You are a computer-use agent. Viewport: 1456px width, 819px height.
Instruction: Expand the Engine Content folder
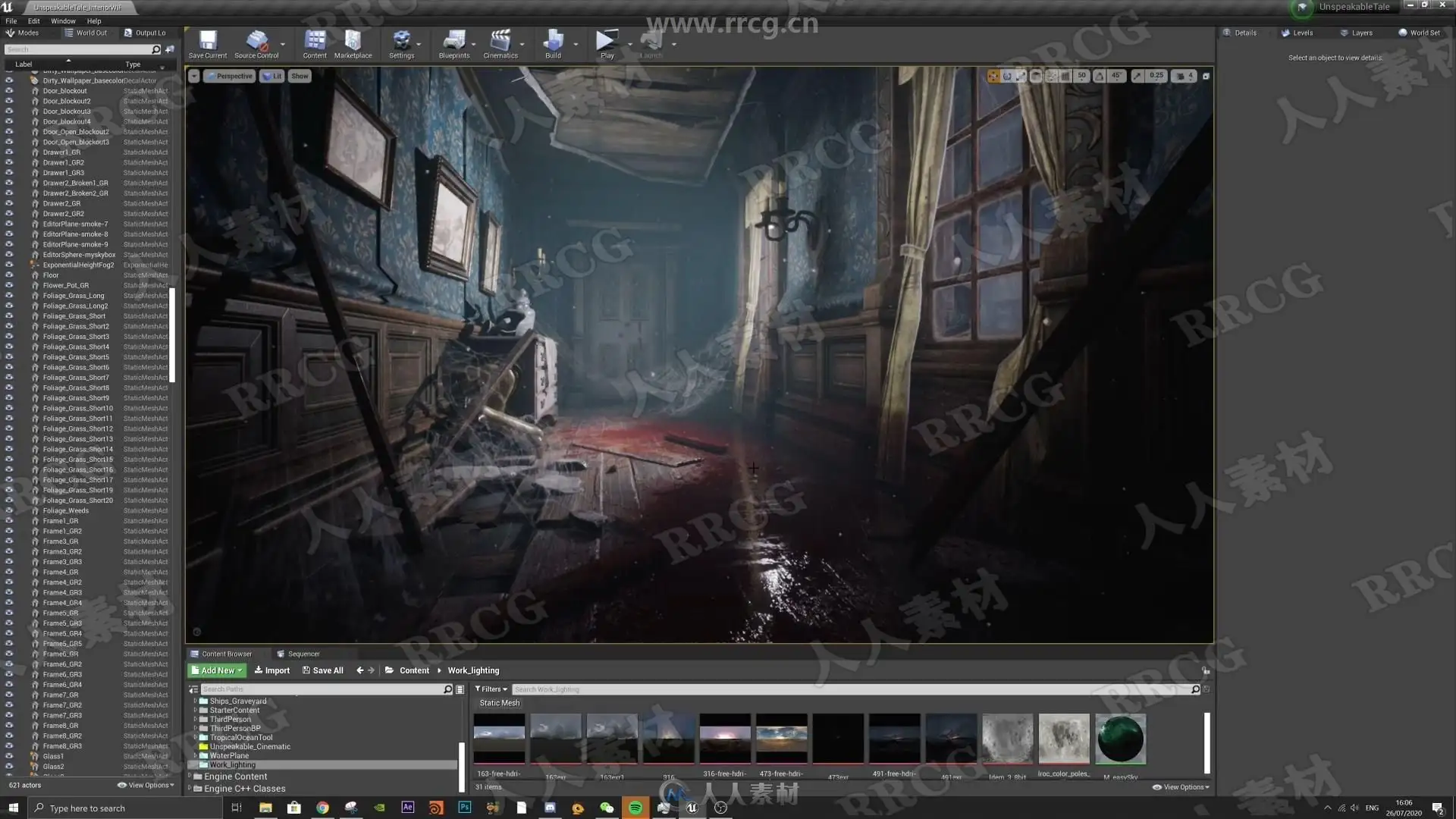[x=190, y=777]
